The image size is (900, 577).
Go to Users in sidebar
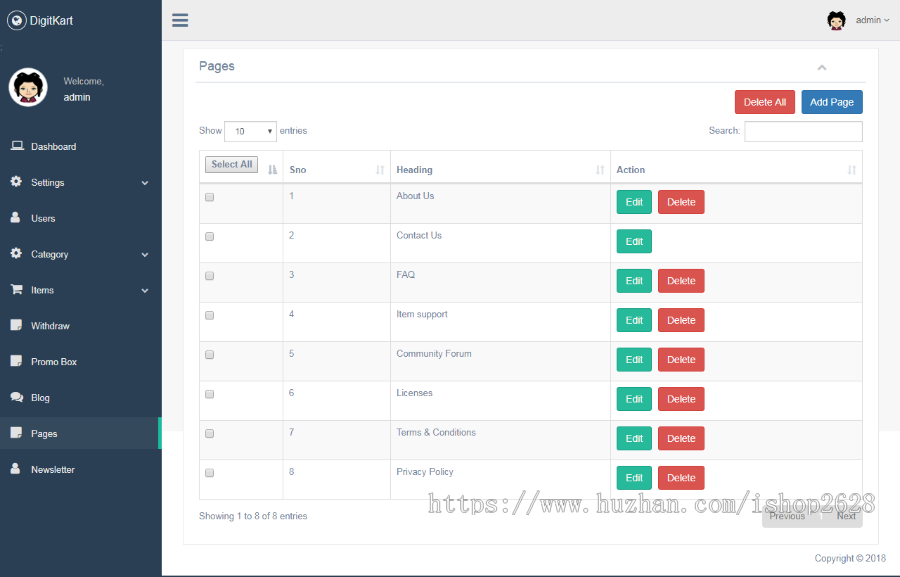(80, 218)
